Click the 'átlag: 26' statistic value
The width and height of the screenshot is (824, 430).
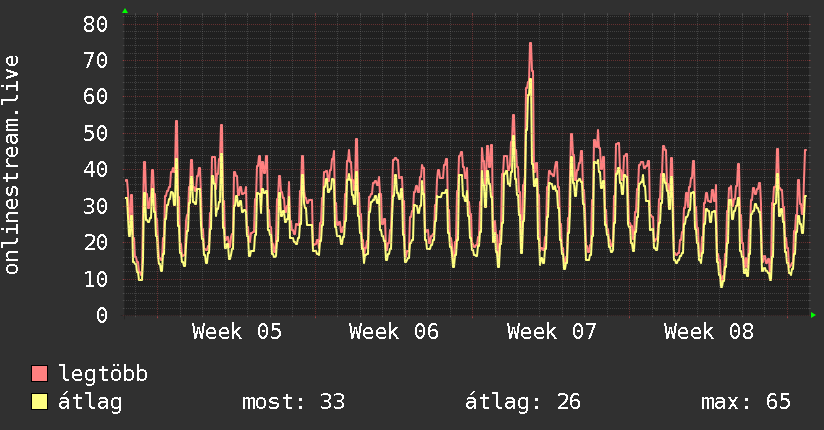coord(523,402)
